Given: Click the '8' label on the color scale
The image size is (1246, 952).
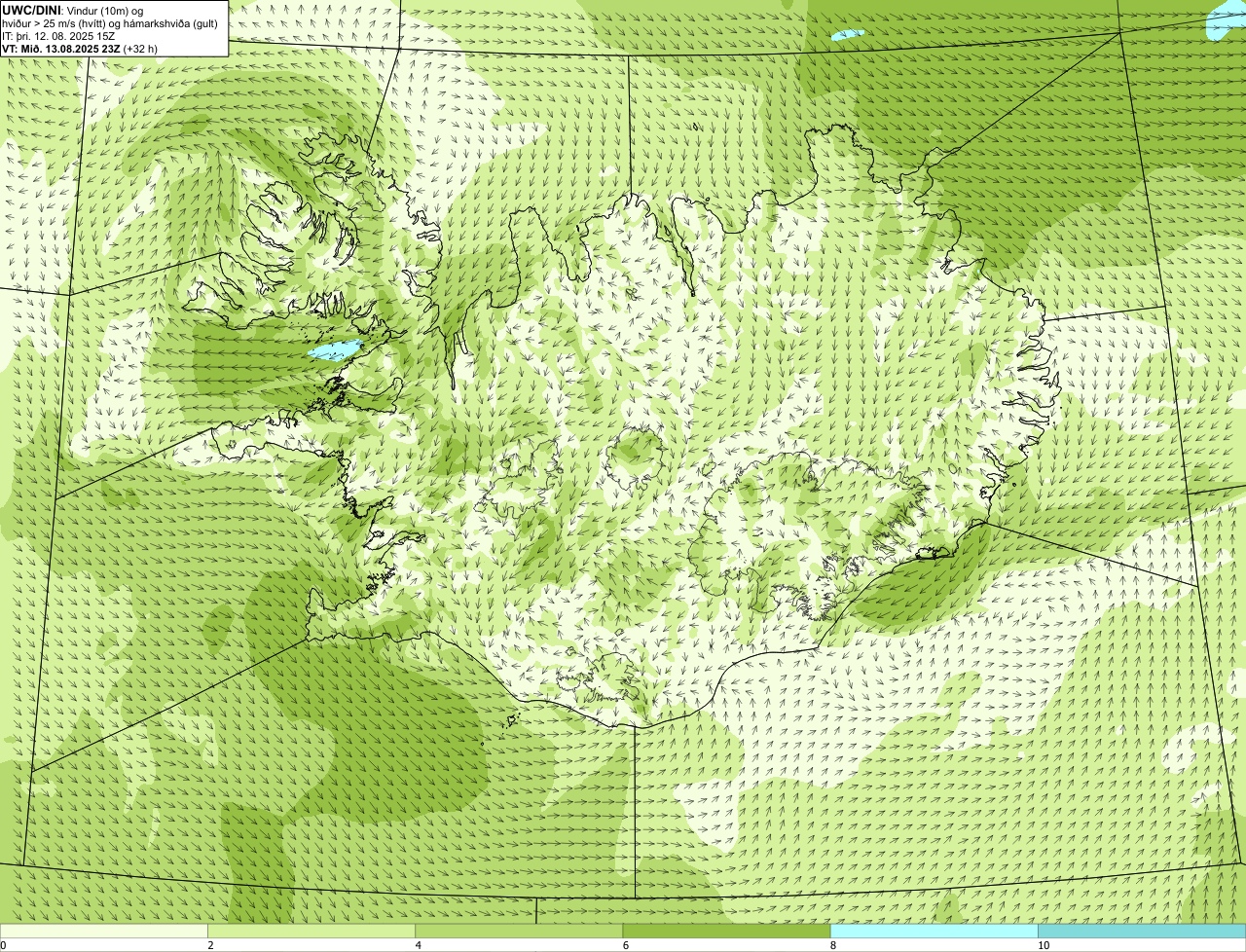Looking at the screenshot, I should tap(832, 945).
